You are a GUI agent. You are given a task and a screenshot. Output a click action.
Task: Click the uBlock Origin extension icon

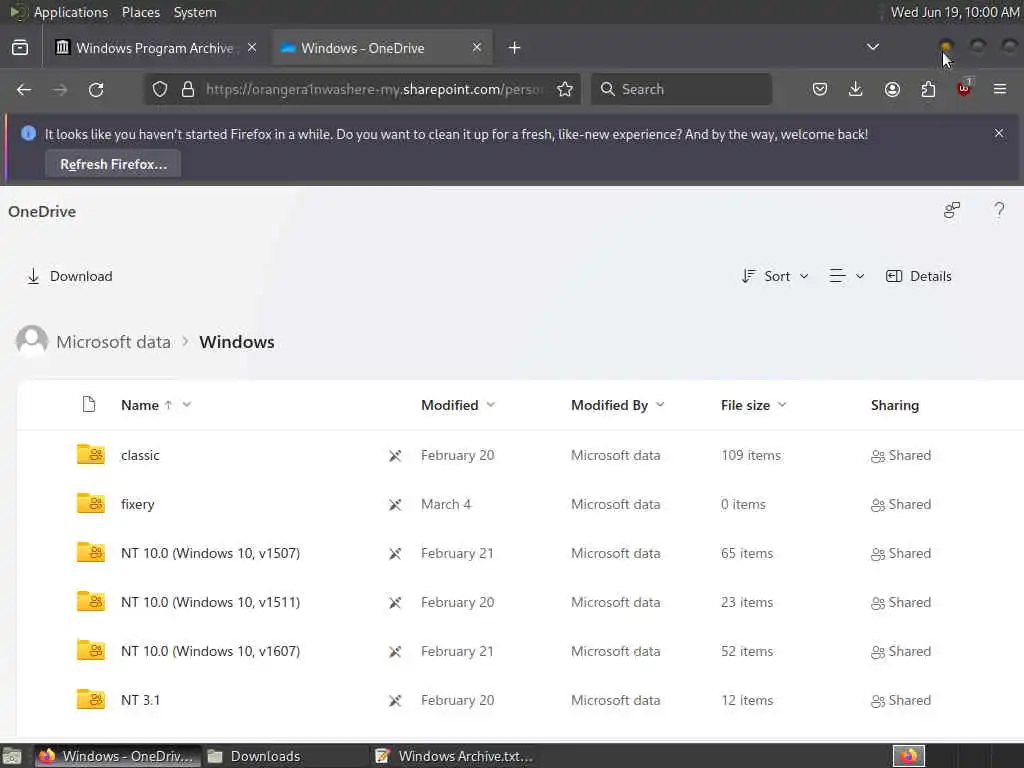point(964,88)
